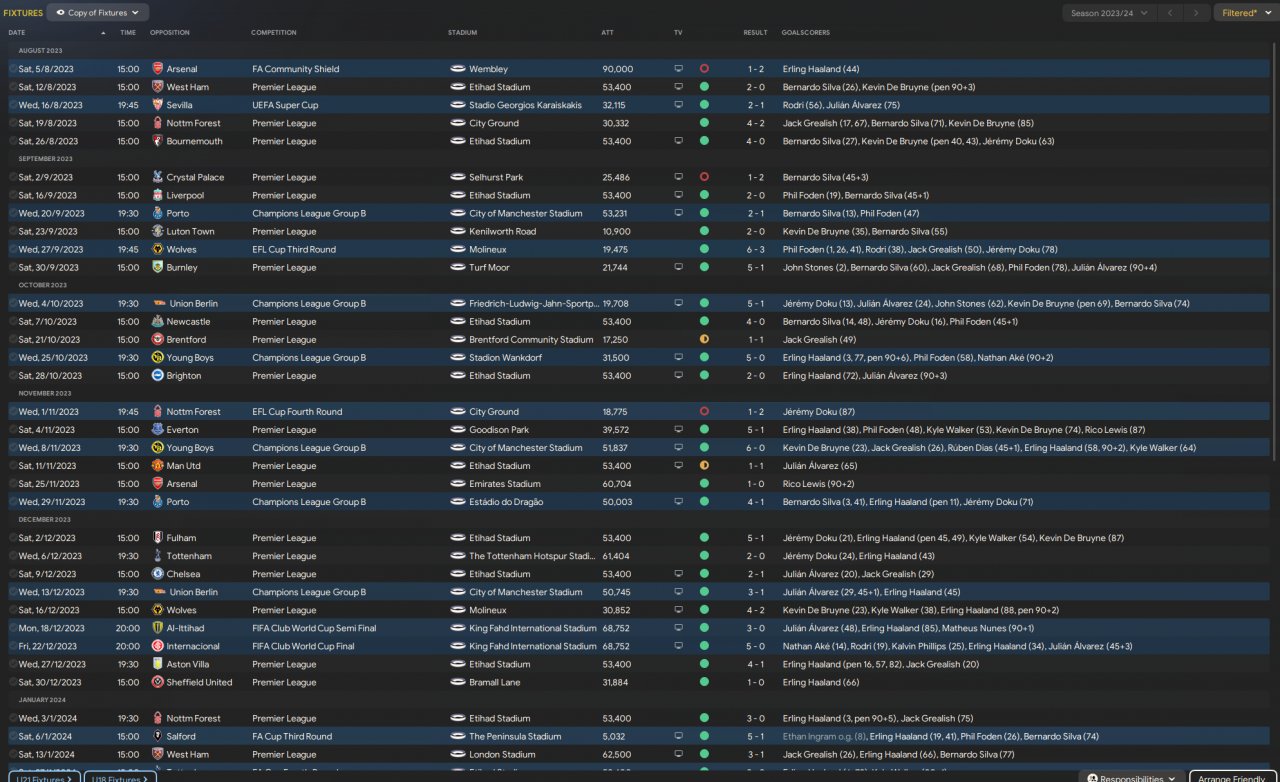Click the Internacional club badge
Viewport: 1280px width, 782px height.
158,645
